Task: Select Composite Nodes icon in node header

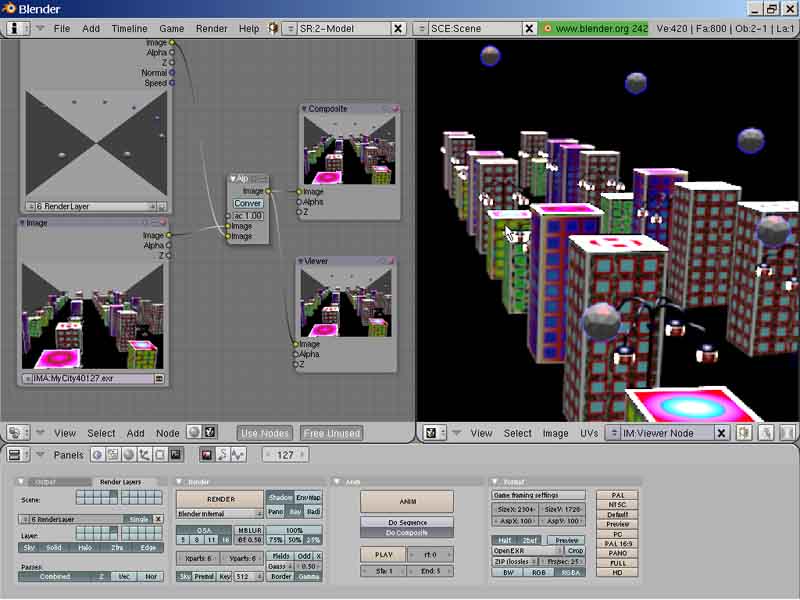Action: 209,432
